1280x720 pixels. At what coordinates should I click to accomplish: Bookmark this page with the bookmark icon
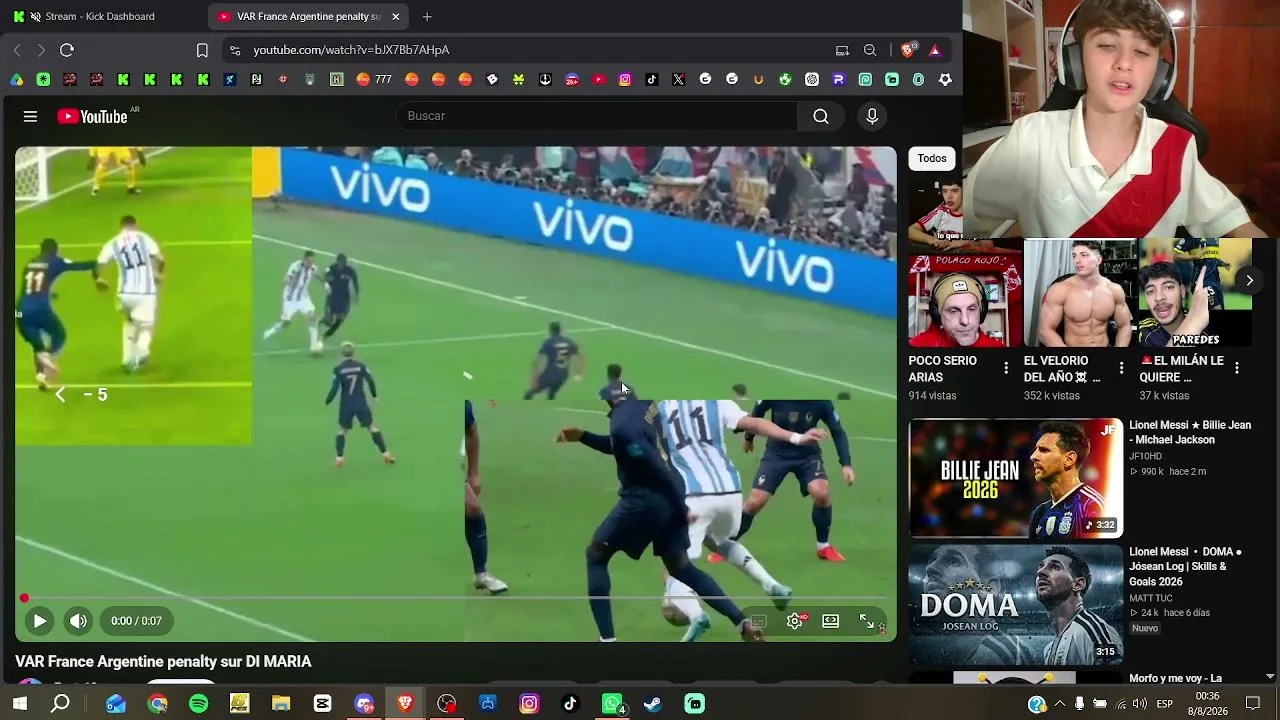(202, 50)
